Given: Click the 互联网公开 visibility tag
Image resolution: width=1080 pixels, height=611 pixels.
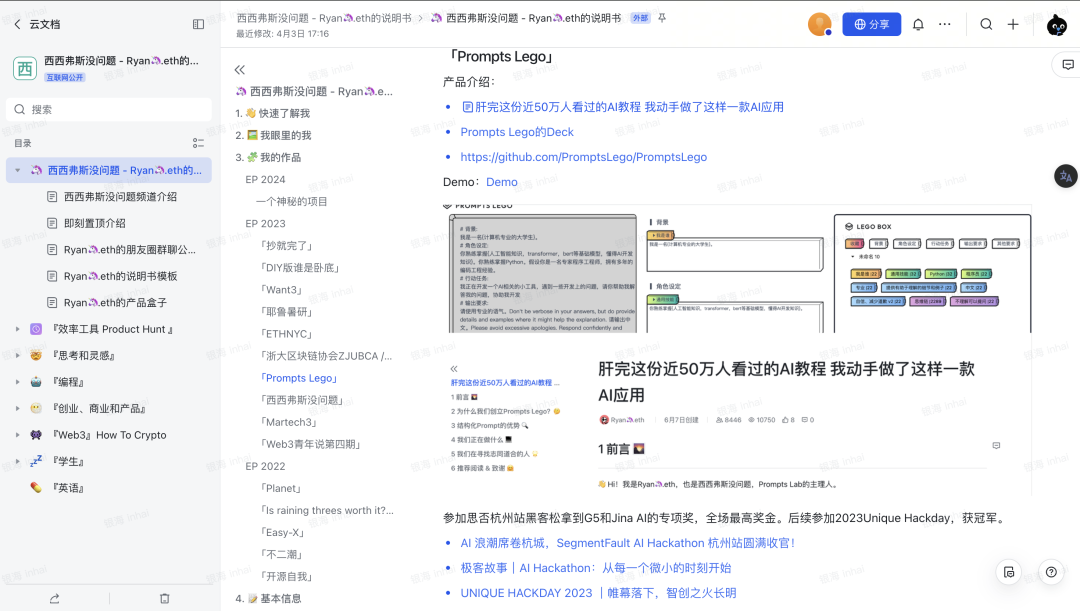Looking at the screenshot, I should point(65,77).
